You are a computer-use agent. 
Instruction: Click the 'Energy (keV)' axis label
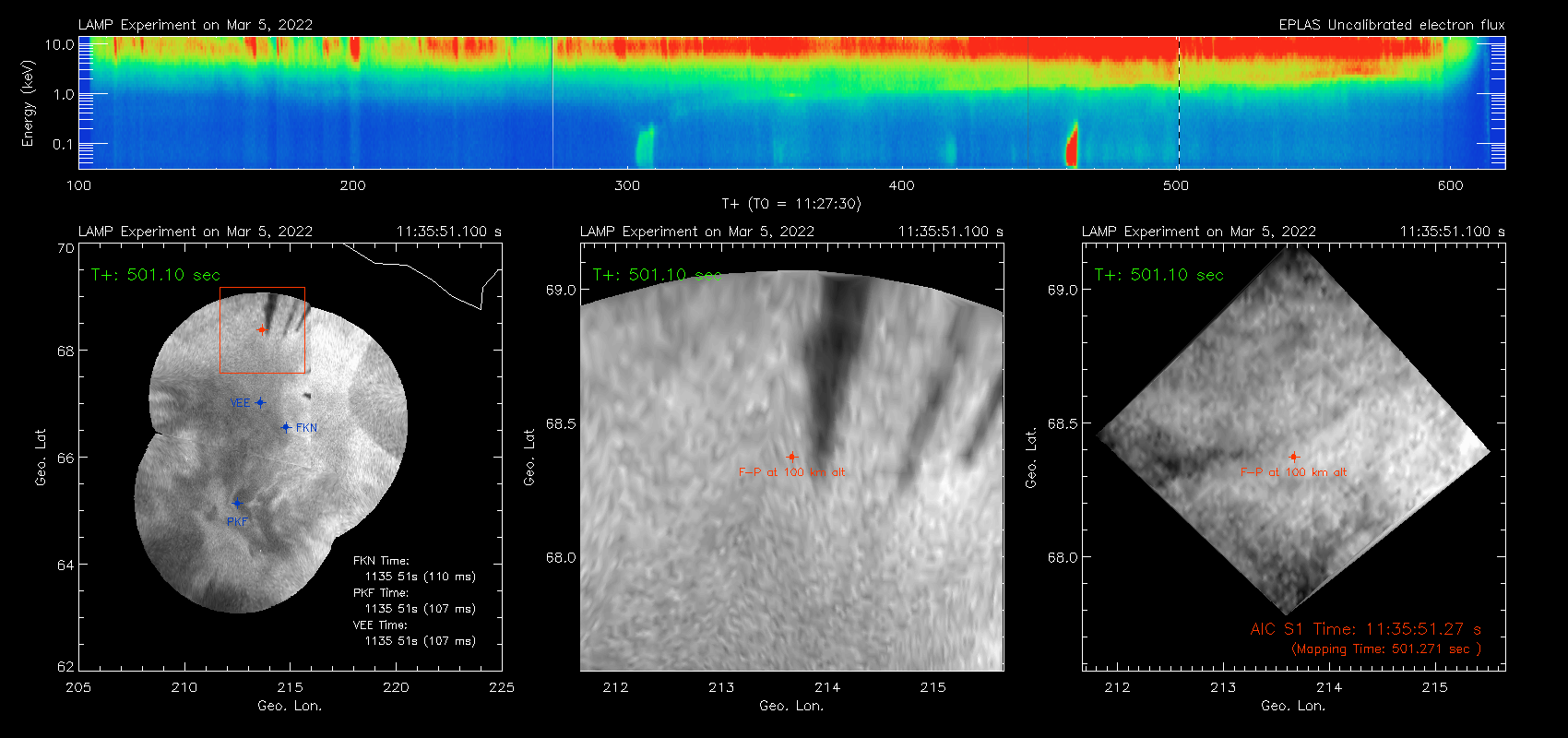pos(28,103)
